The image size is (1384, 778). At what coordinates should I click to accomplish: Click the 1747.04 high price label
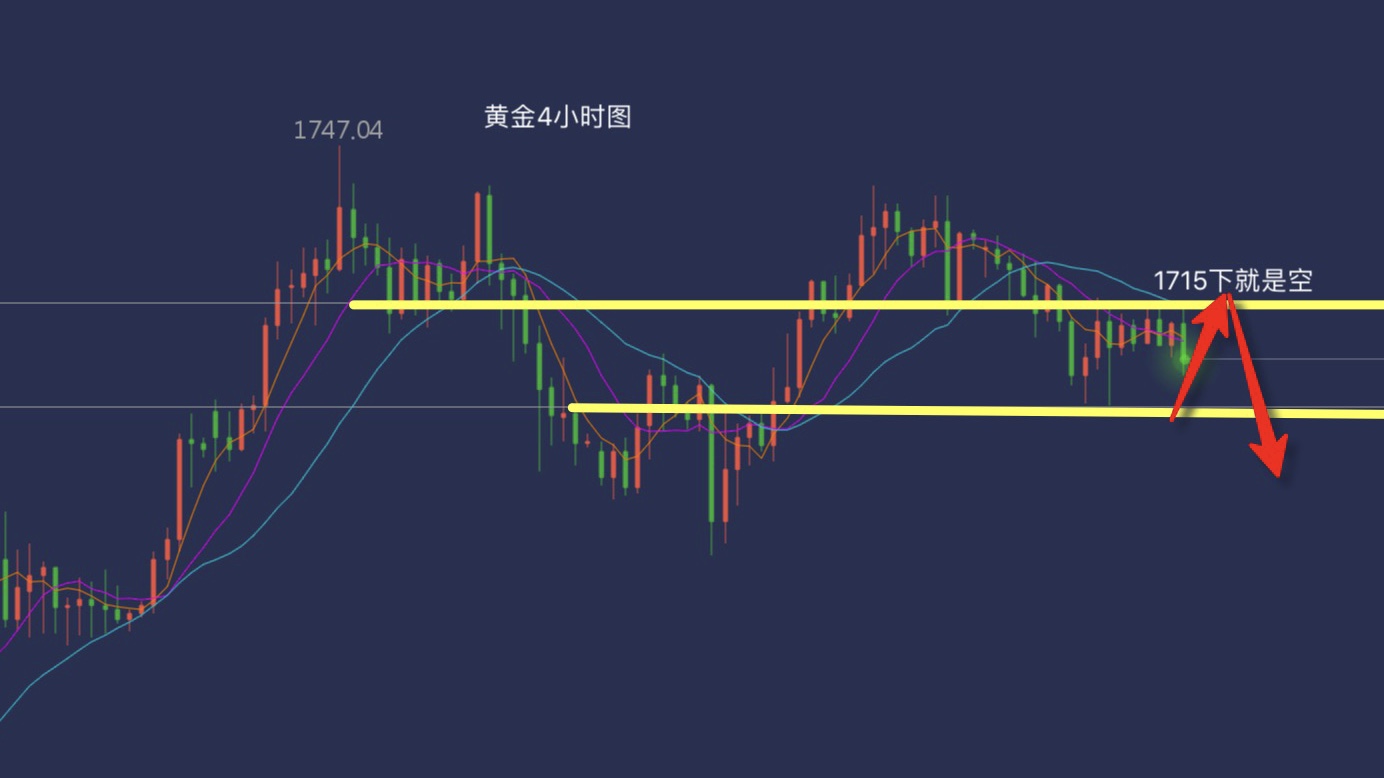coord(338,130)
